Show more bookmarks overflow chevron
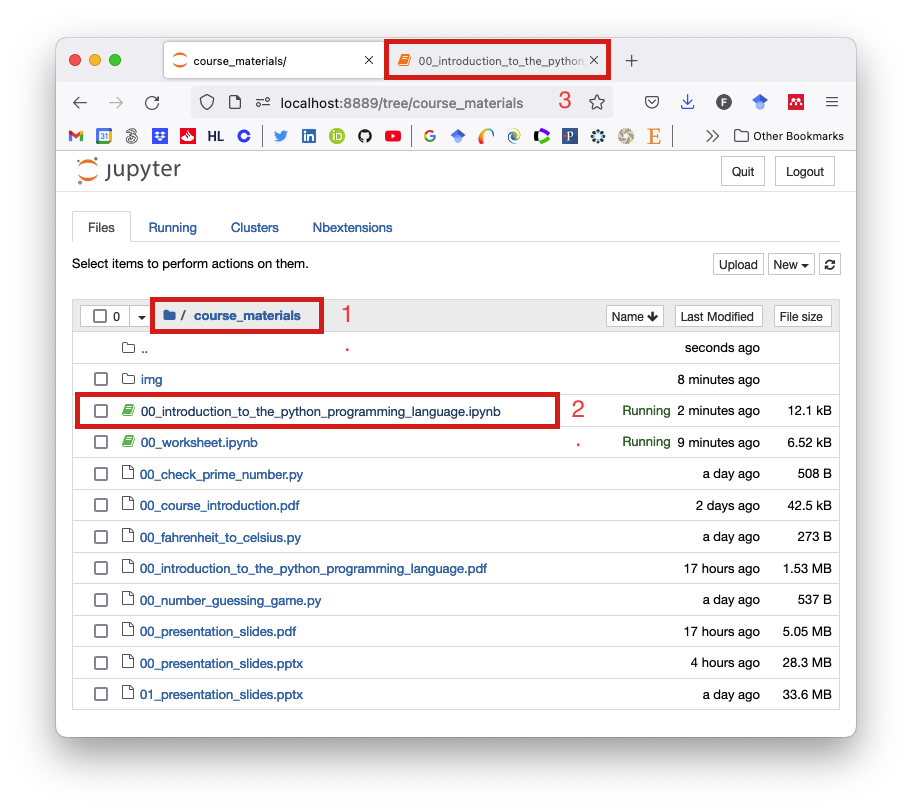Viewport: 912px width, 811px height. click(x=712, y=136)
